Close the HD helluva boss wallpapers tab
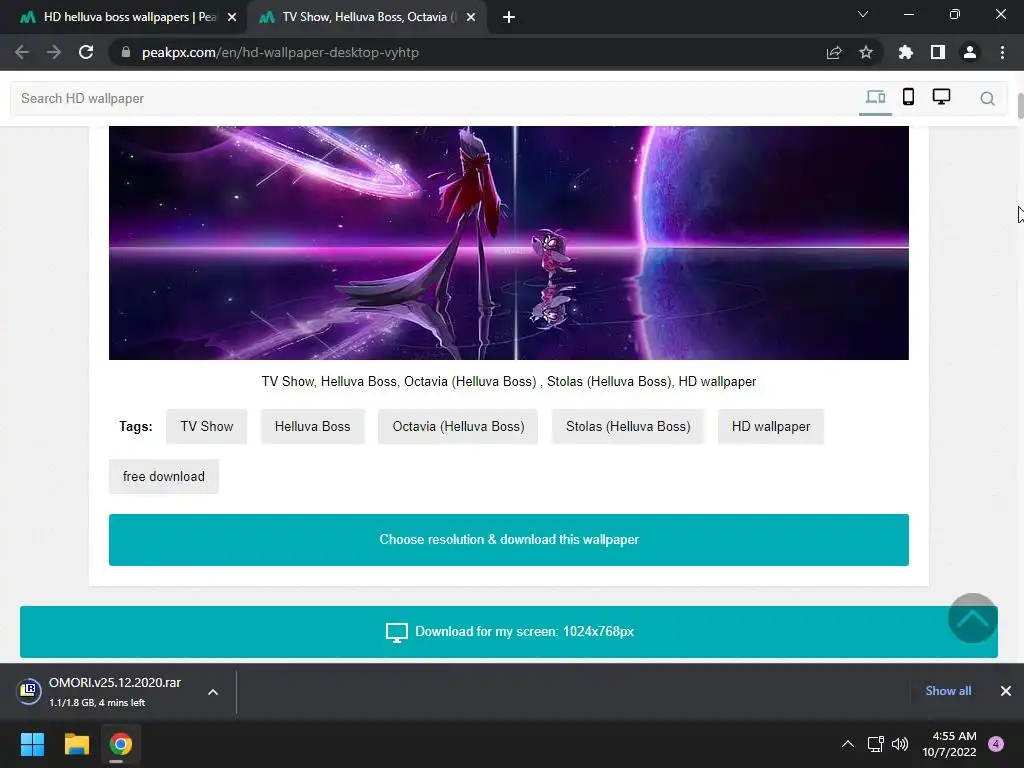This screenshot has width=1024, height=768. pos(232,18)
